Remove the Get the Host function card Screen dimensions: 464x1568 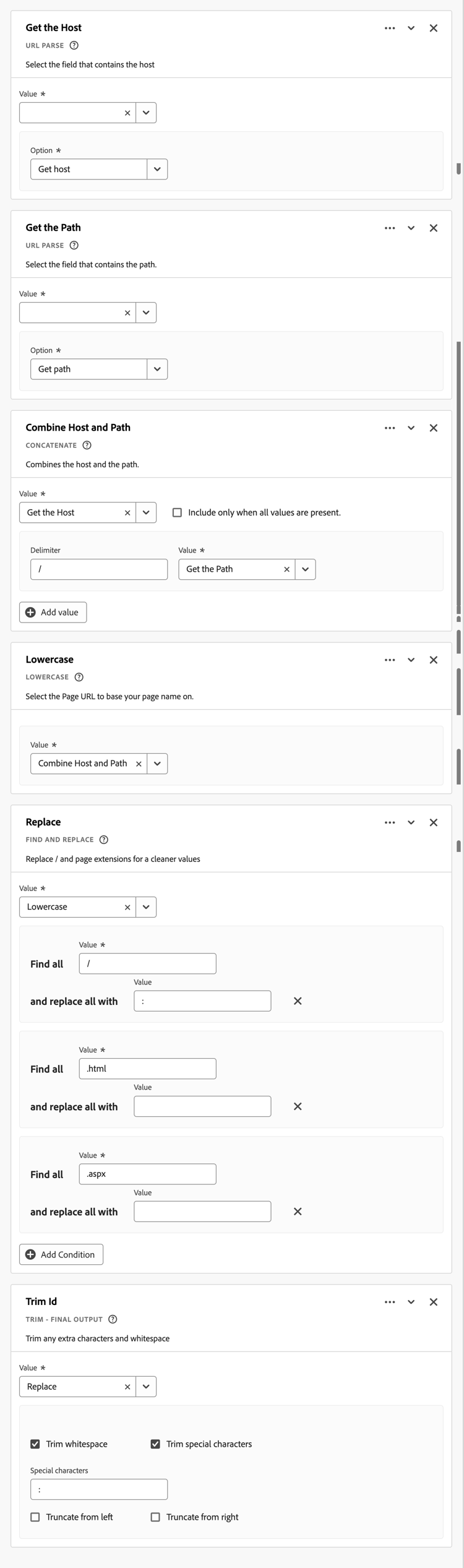[434, 28]
